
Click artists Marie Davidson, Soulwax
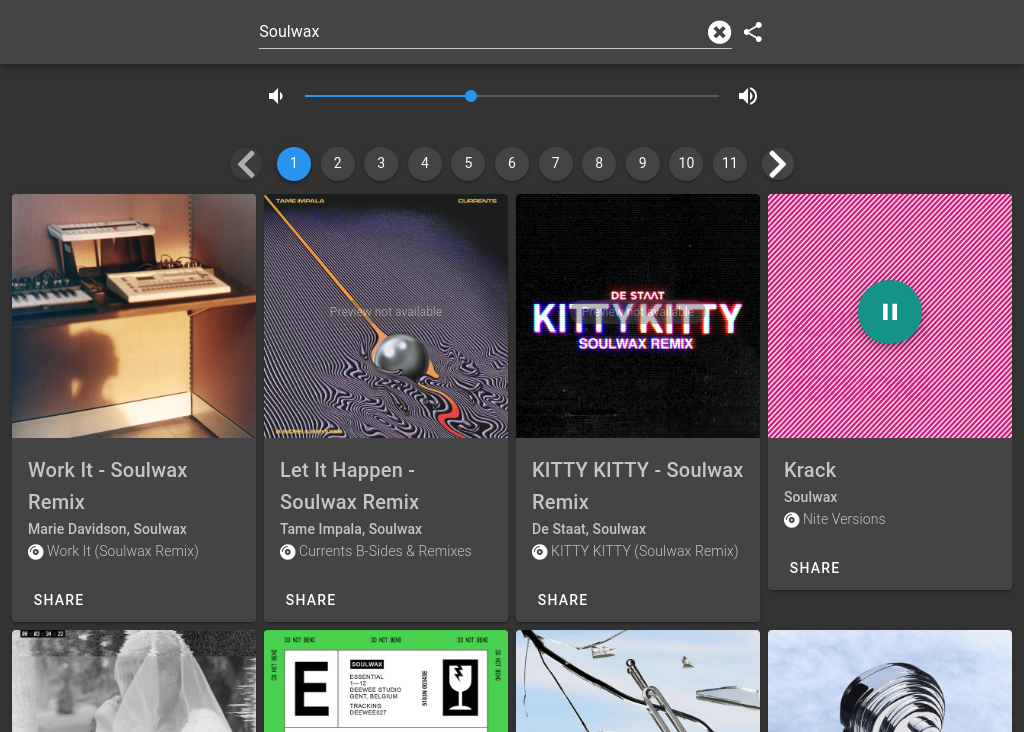[x=107, y=529]
